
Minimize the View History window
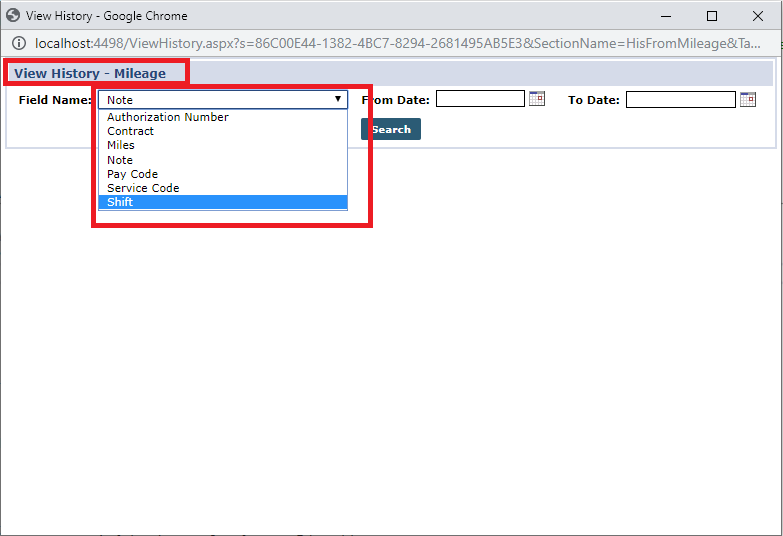coord(666,16)
